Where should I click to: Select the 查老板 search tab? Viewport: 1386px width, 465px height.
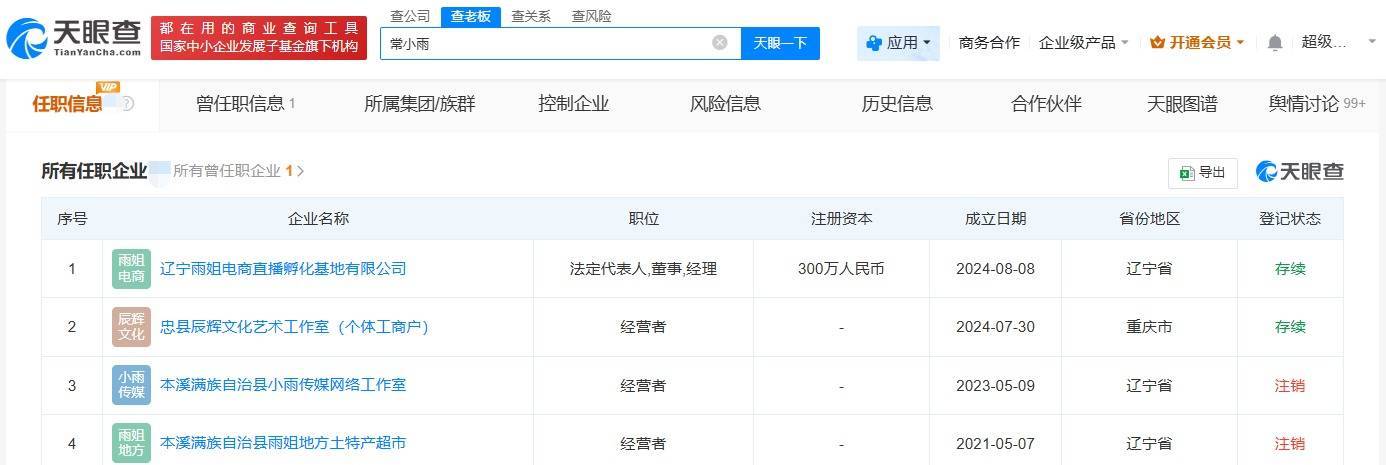click(x=470, y=16)
